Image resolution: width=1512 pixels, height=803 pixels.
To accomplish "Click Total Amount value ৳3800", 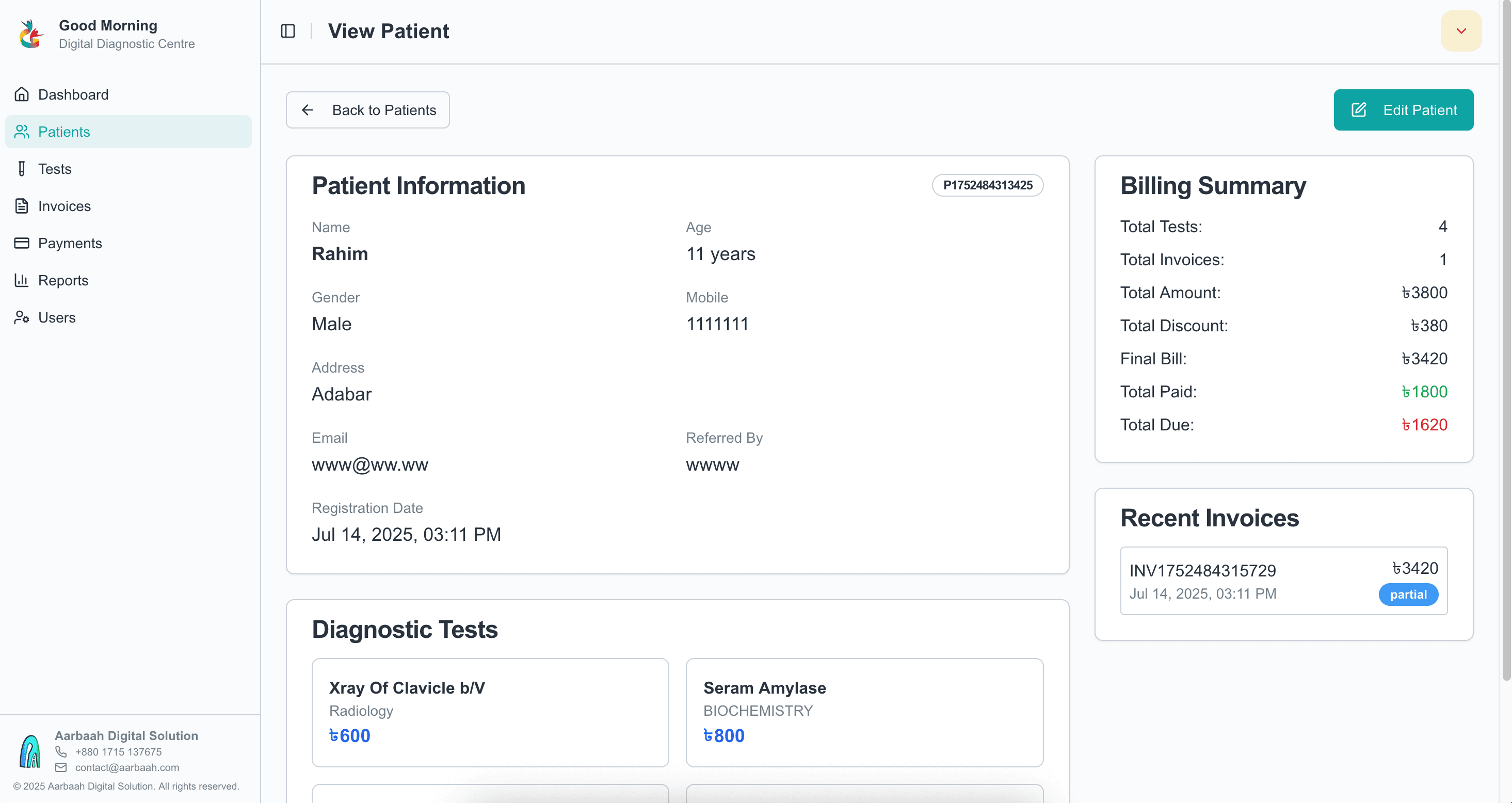I will pos(1425,293).
